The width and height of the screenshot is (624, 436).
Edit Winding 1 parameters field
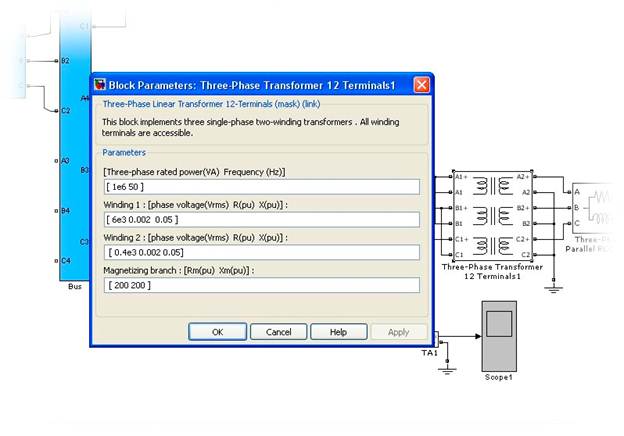[x=261, y=220]
